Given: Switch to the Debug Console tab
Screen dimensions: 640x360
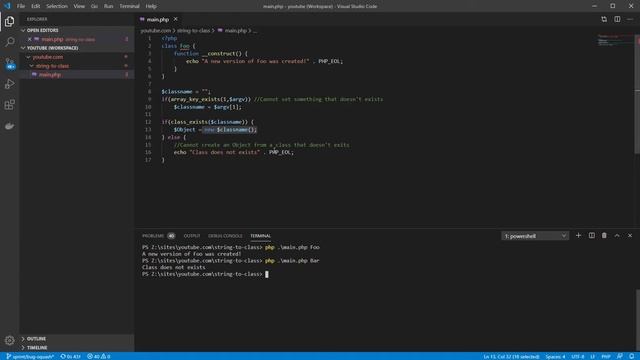Looking at the screenshot, I should (225, 236).
